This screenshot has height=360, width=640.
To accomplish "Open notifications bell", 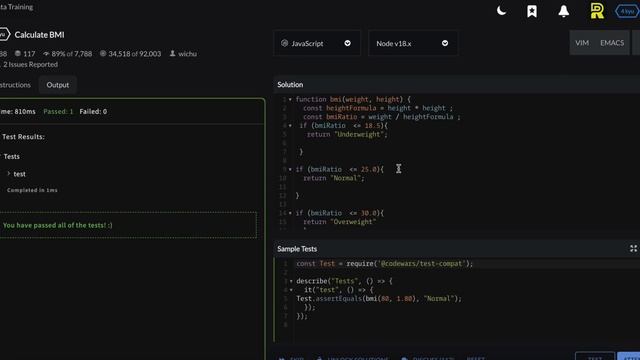I will [564, 11].
